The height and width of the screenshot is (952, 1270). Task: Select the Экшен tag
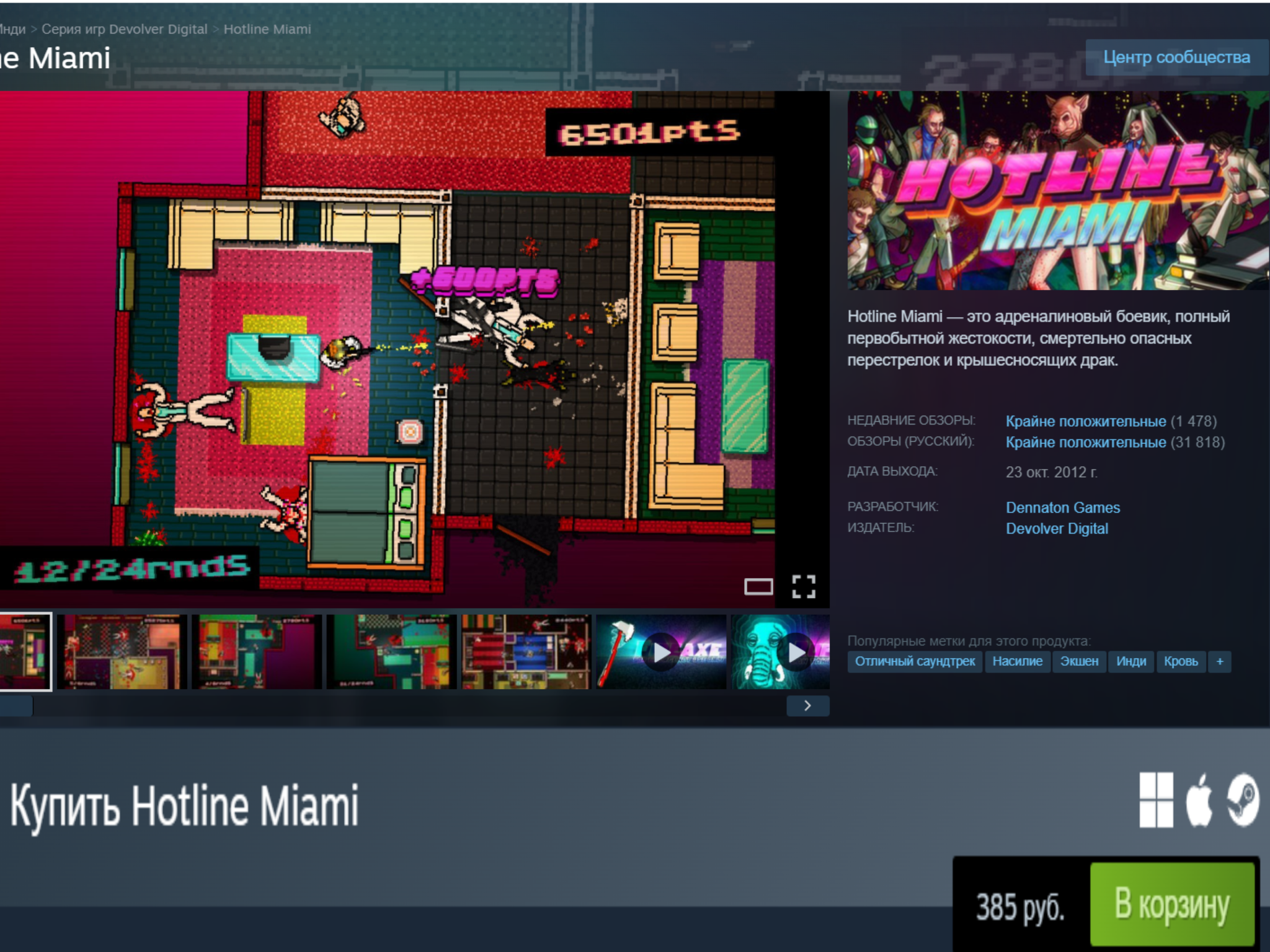click(1080, 661)
